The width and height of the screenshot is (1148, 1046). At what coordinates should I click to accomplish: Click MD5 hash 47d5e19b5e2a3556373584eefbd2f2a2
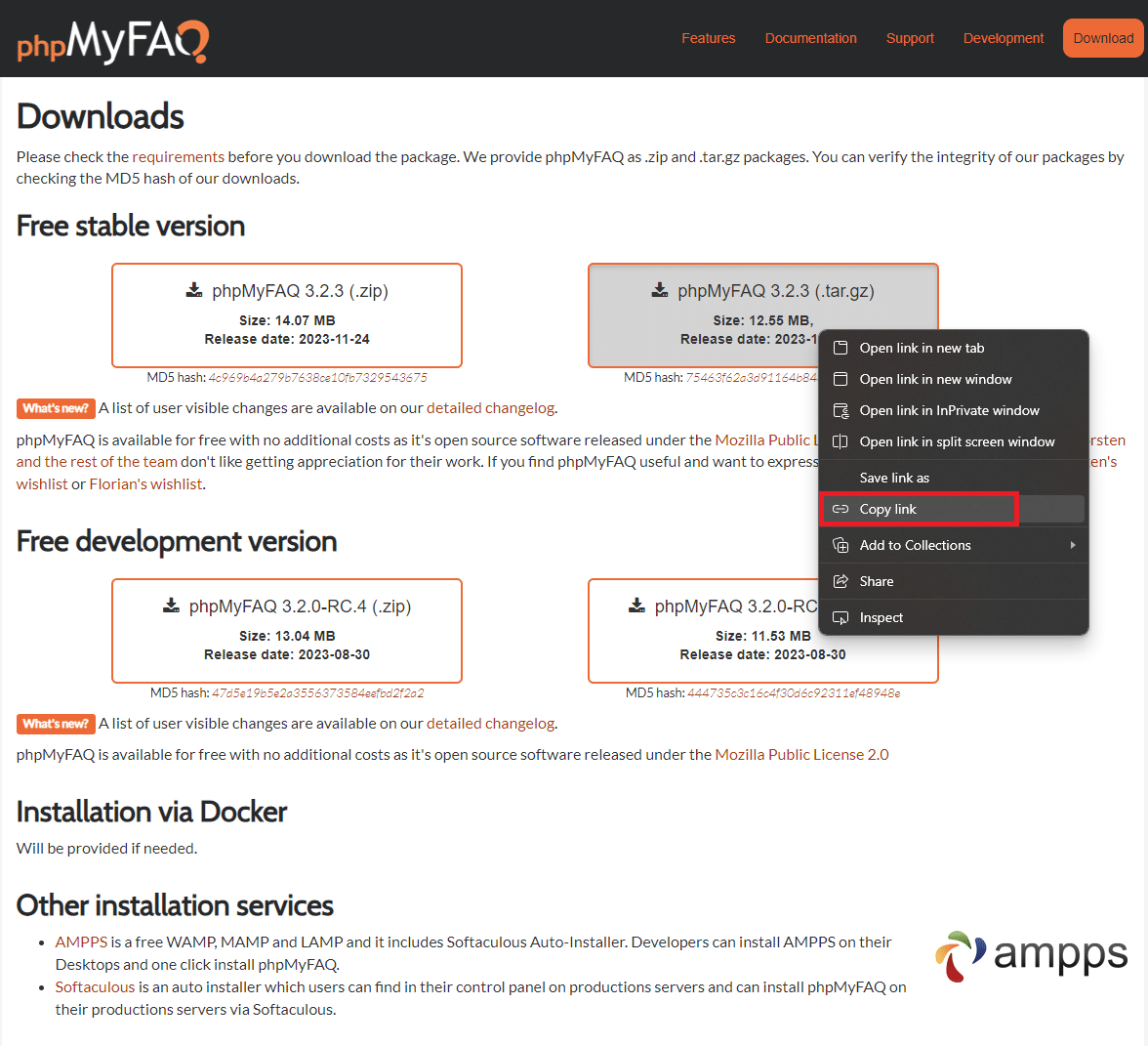[318, 693]
